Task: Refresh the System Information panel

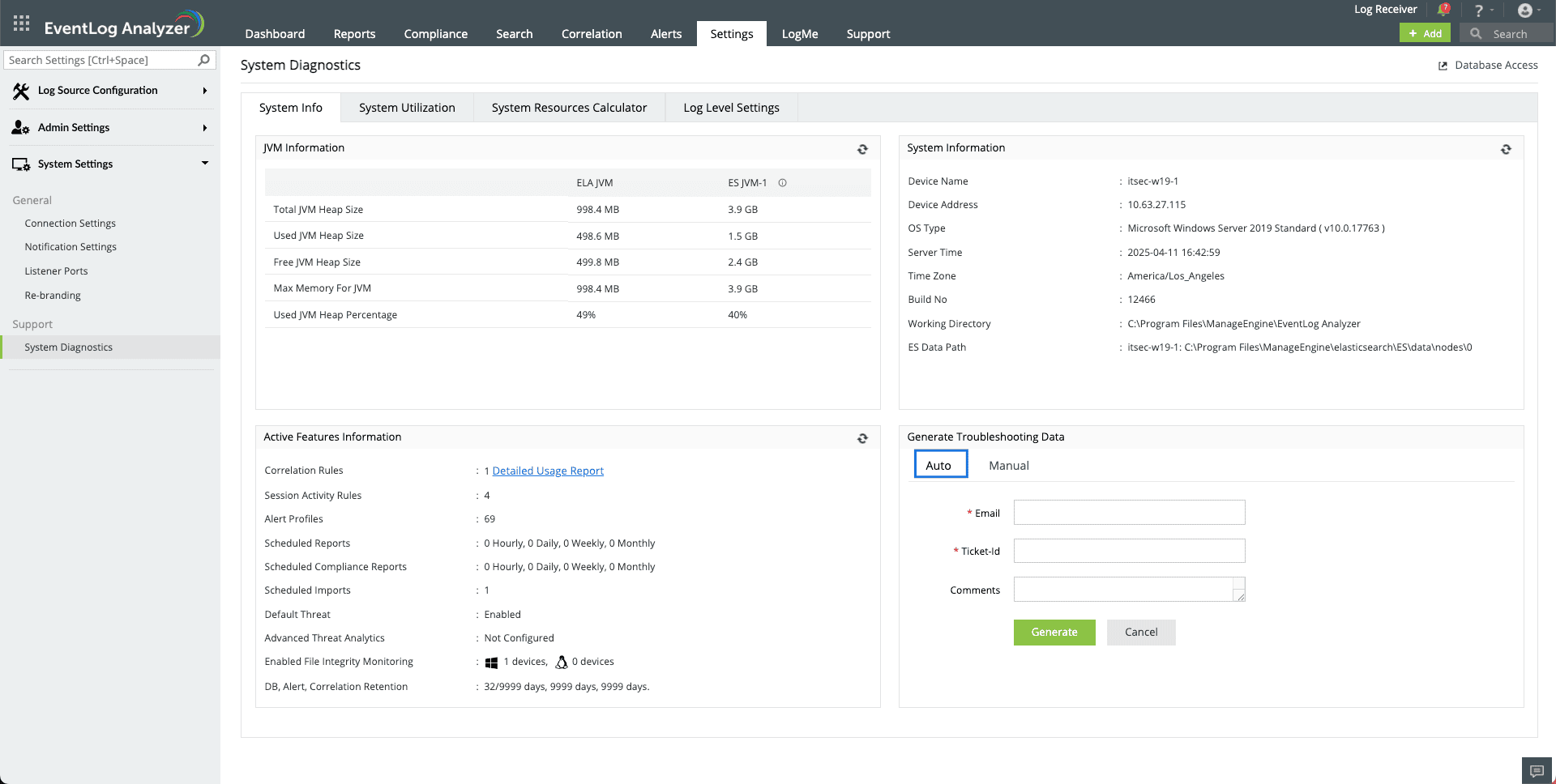Action: (1506, 149)
